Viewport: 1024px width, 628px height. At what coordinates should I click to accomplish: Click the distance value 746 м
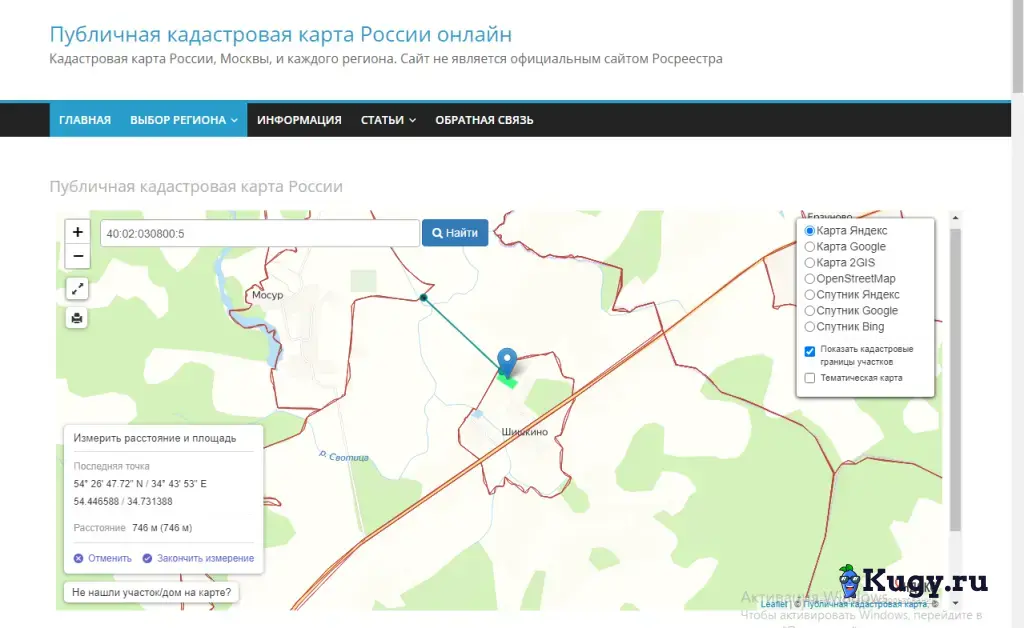[x=162, y=527]
